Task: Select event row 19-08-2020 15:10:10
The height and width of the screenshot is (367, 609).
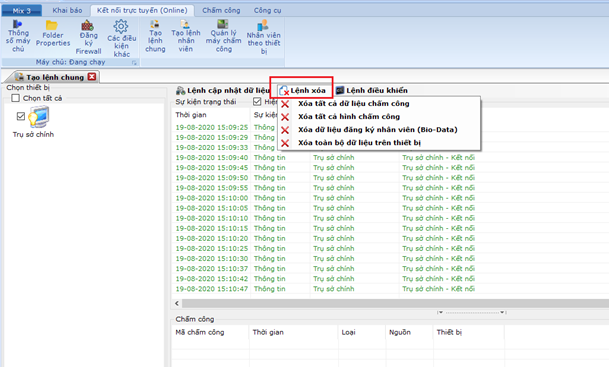Action: tap(390, 218)
